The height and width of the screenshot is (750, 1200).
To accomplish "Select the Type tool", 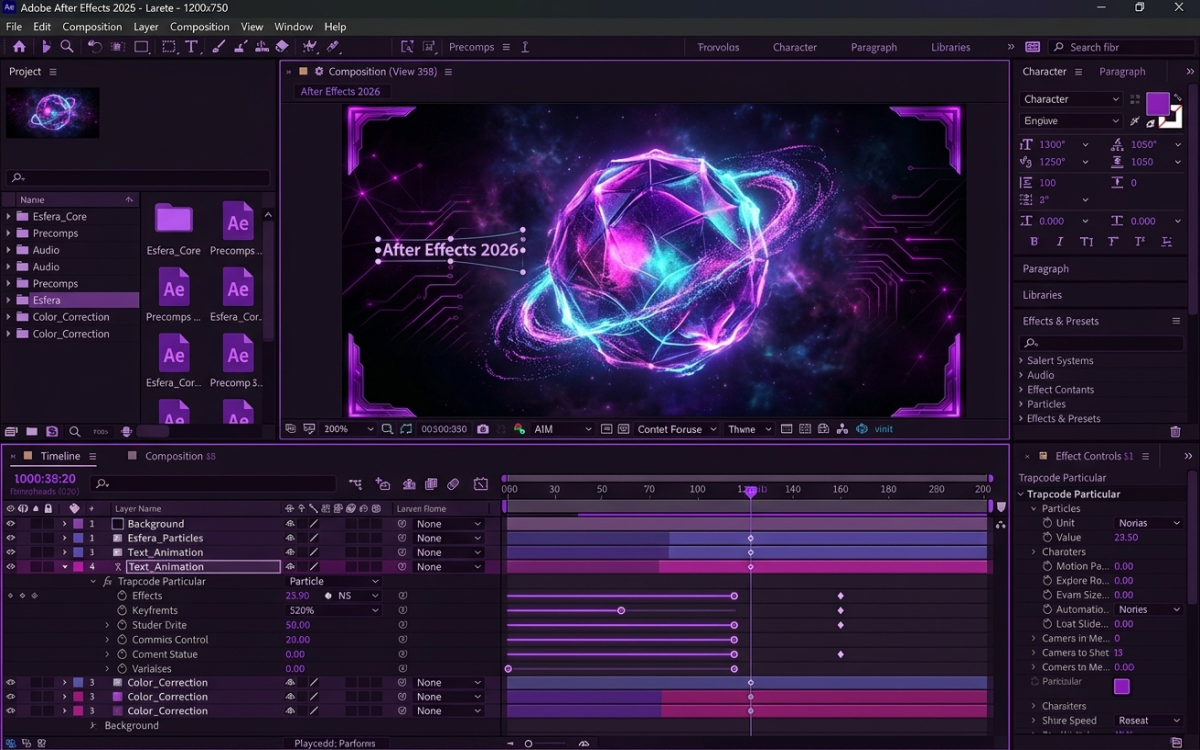I will tap(191, 47).
